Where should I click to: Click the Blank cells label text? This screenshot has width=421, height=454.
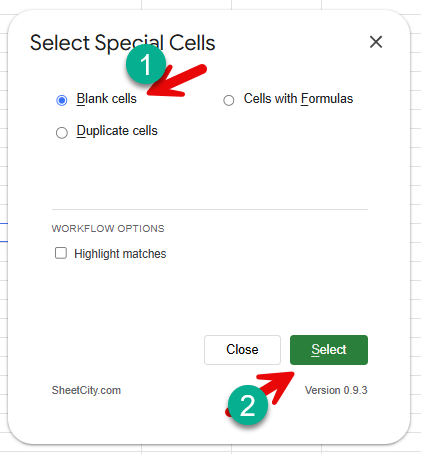[x=107, y=99]
